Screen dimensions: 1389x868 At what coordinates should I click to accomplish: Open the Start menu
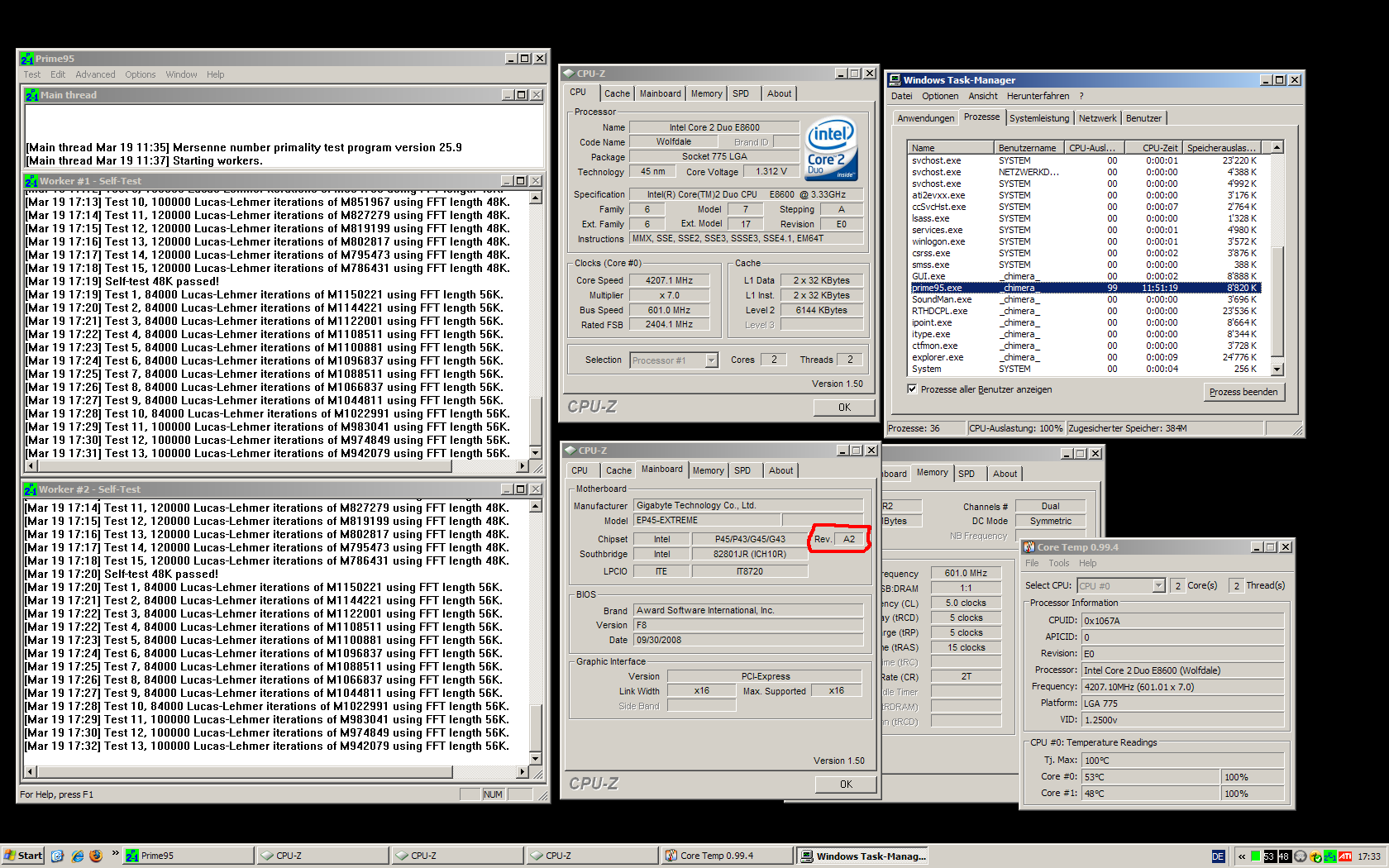[x=23, y=856]
